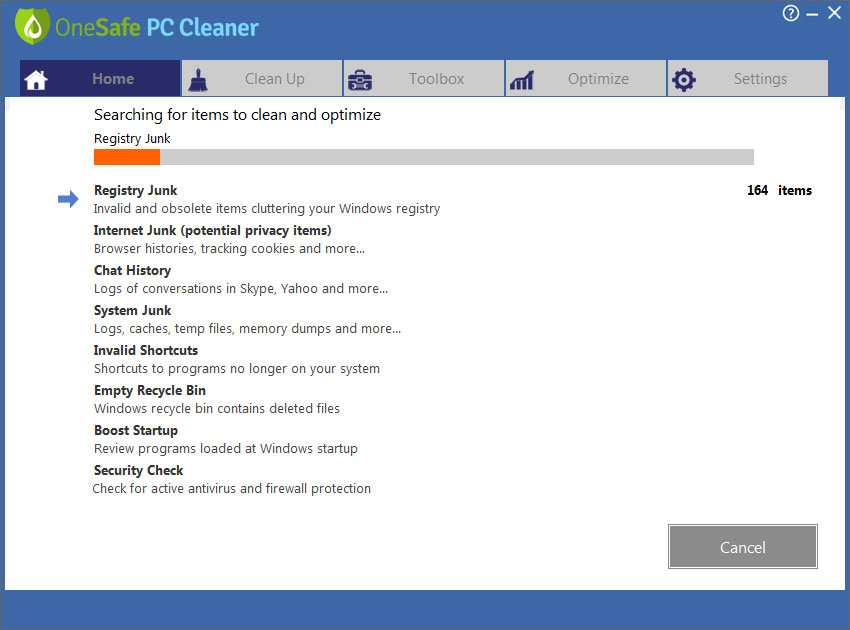Click the home icon on the Home tab
The height and width of the screenshot is (630, 850).
pos(36,80)
